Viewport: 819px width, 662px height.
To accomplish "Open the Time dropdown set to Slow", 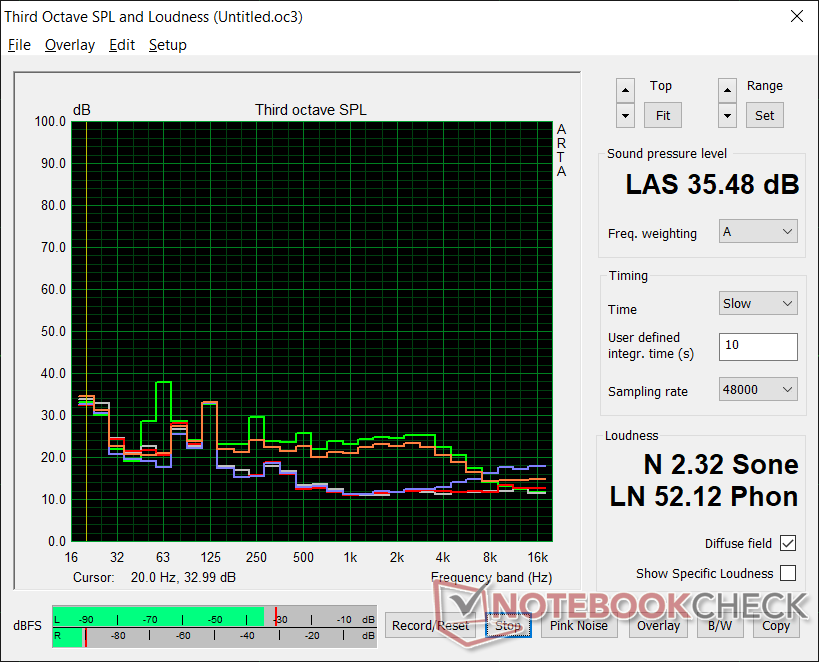I will coord(758,303).
